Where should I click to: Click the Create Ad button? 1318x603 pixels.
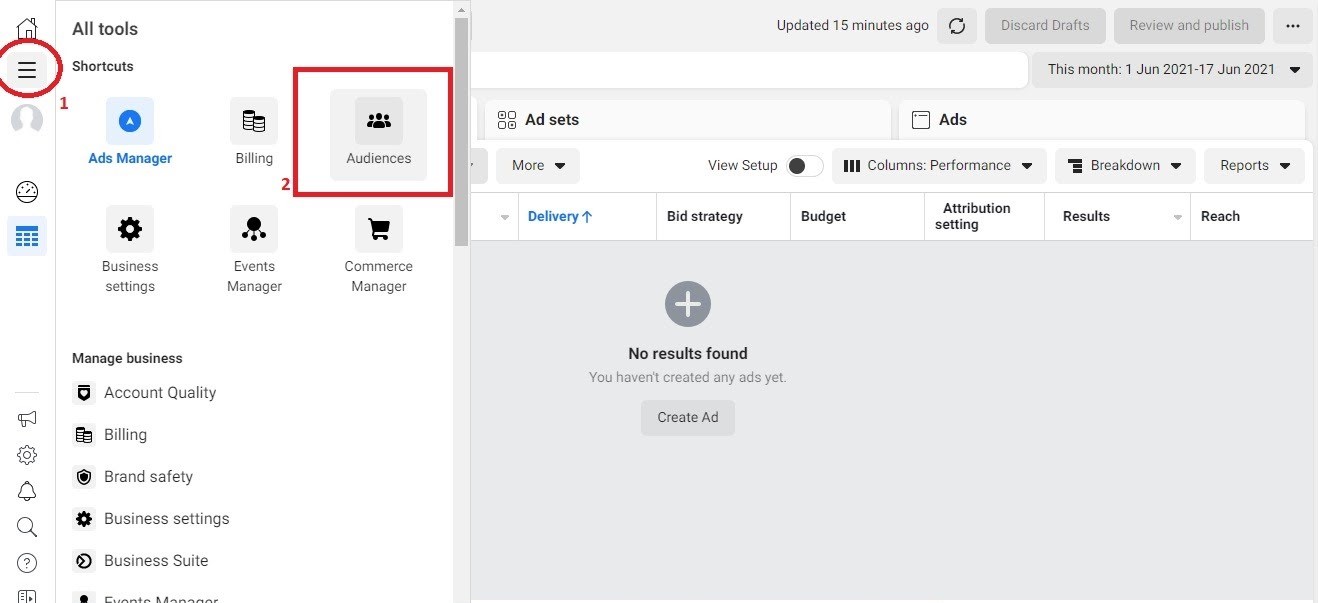click(687, 417)
